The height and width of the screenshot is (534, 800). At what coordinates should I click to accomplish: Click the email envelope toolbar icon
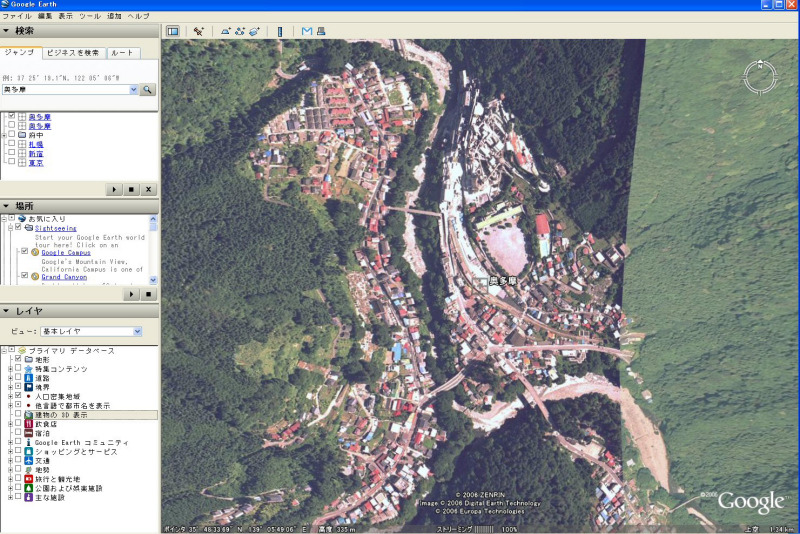click(x=307, y=31)
